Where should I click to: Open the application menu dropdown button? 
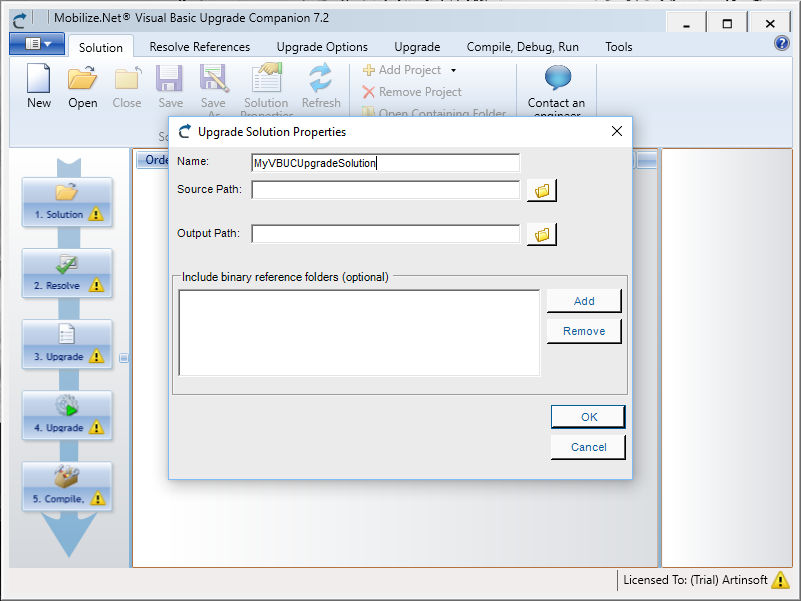pos(37,44)
